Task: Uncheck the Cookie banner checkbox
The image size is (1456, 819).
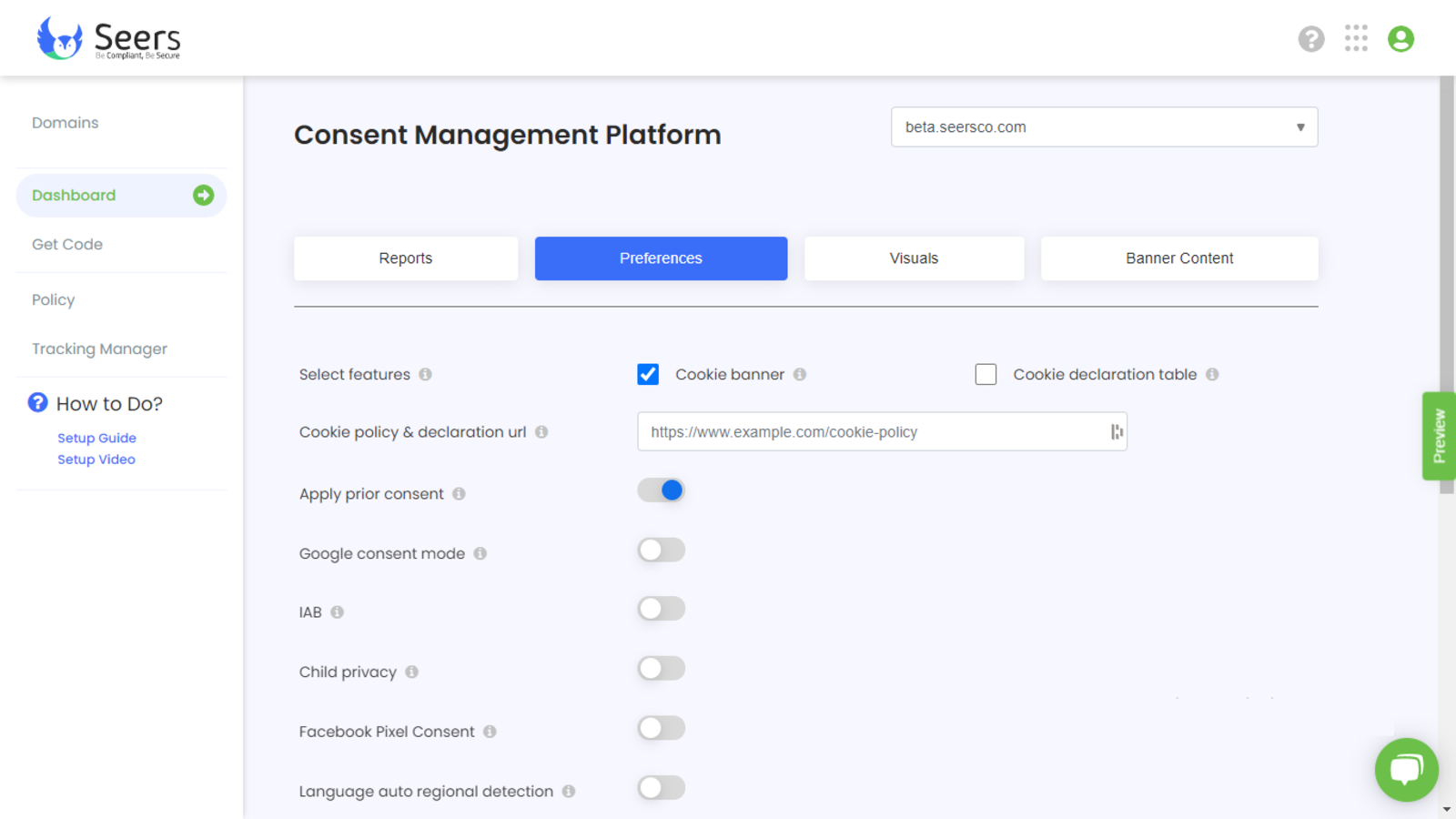Action: [x=648, y=374]
